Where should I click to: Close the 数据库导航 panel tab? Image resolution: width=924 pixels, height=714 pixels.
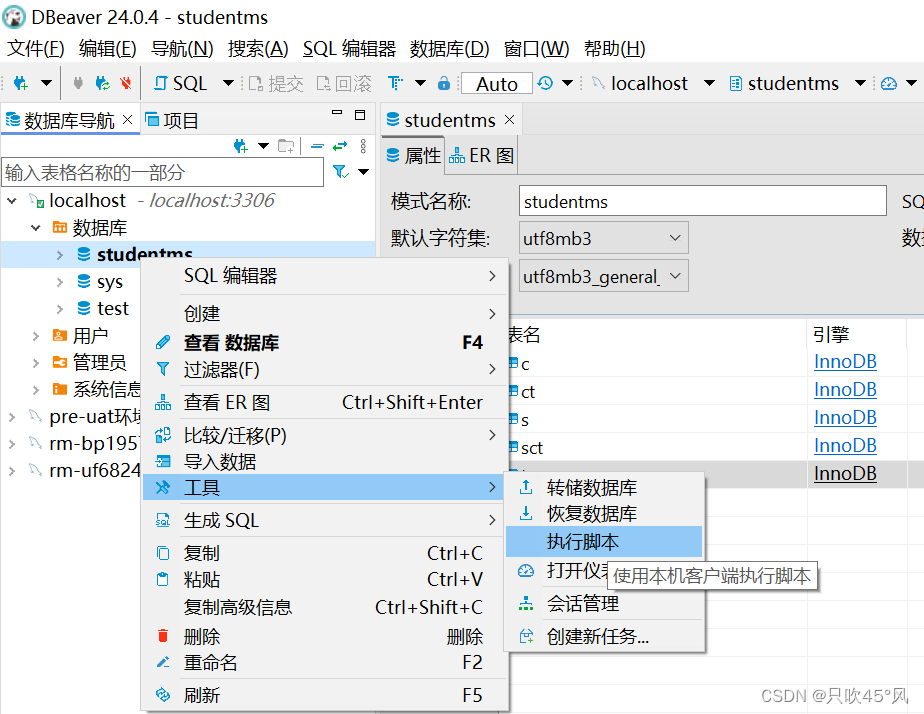[x=127, y=120]
